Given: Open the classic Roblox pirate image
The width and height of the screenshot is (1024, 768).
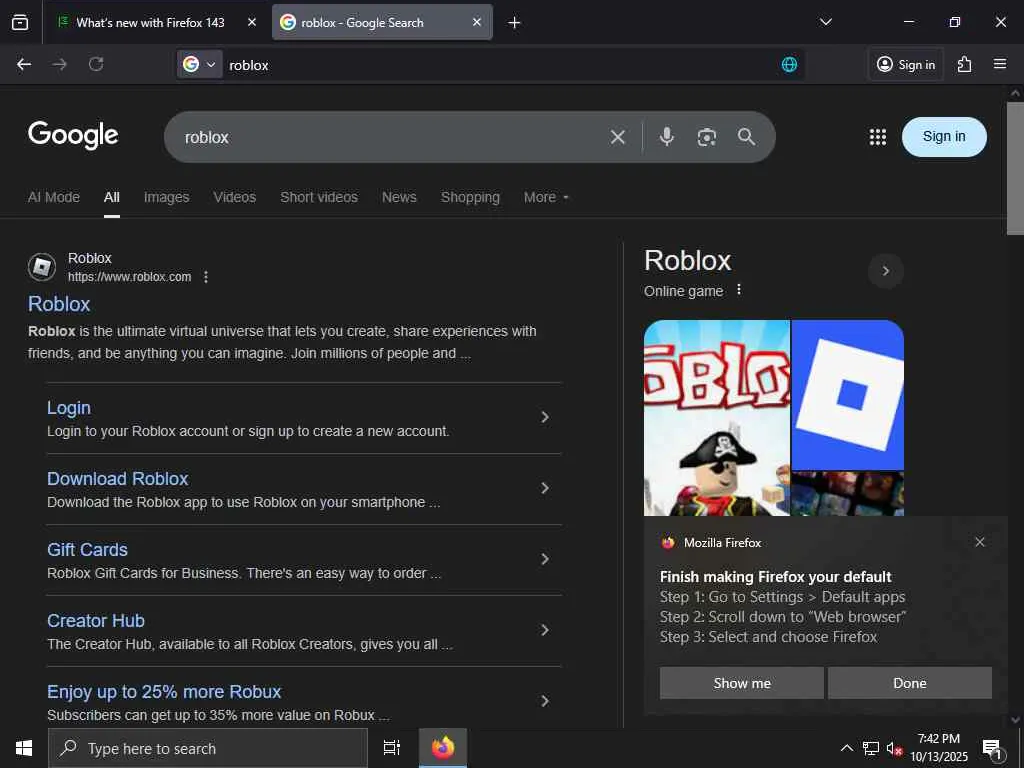Looking at the screenshot, I should pos(716,418).
